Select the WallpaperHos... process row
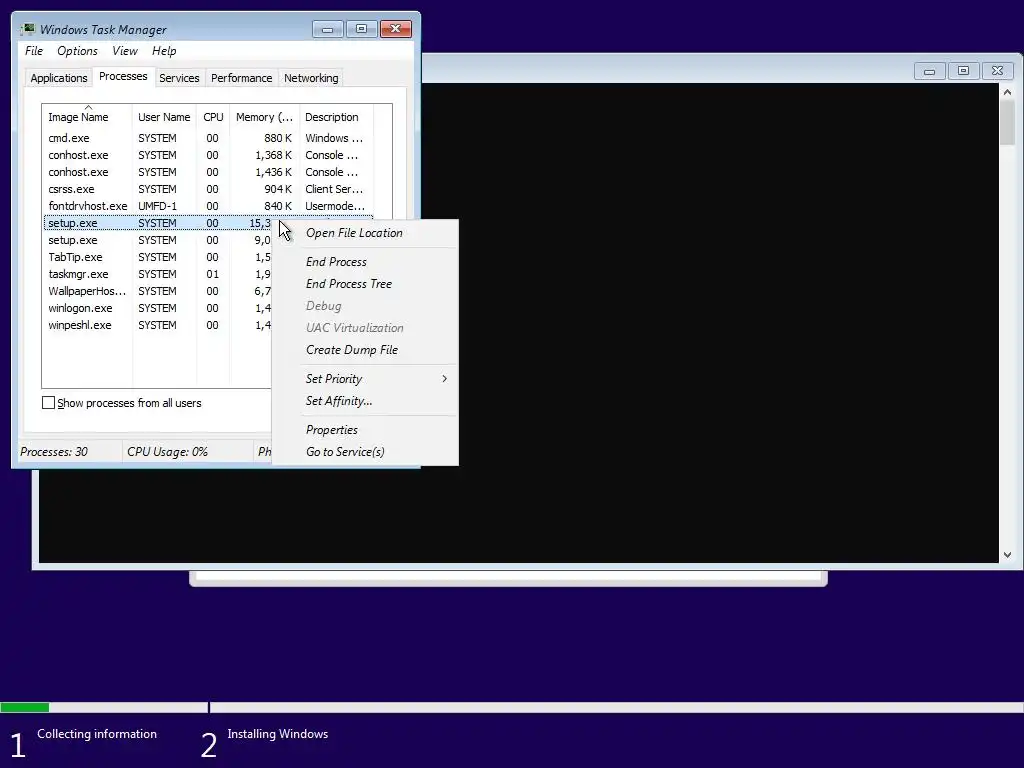This screenshot has width=1024, height=768. [x=157, y=291]
